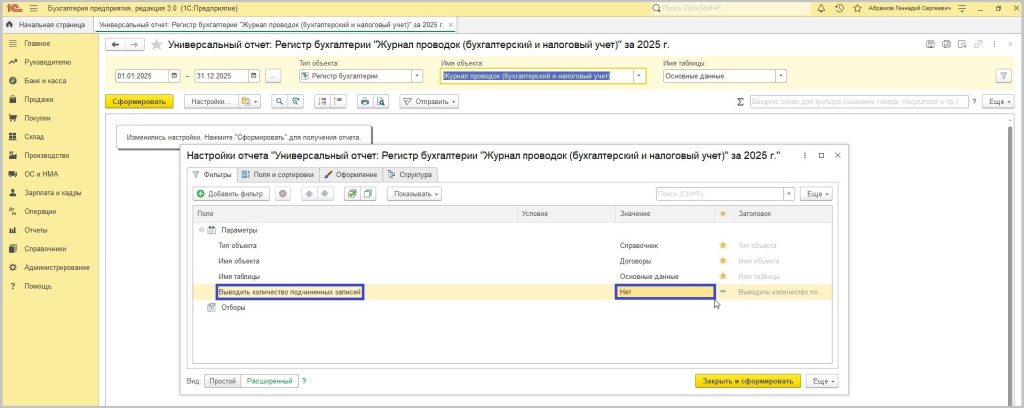Screen dimensions: 1024x408
Task: Collapse the Параметры tree group
Action: pyautogui.click(x=200, y=229)
